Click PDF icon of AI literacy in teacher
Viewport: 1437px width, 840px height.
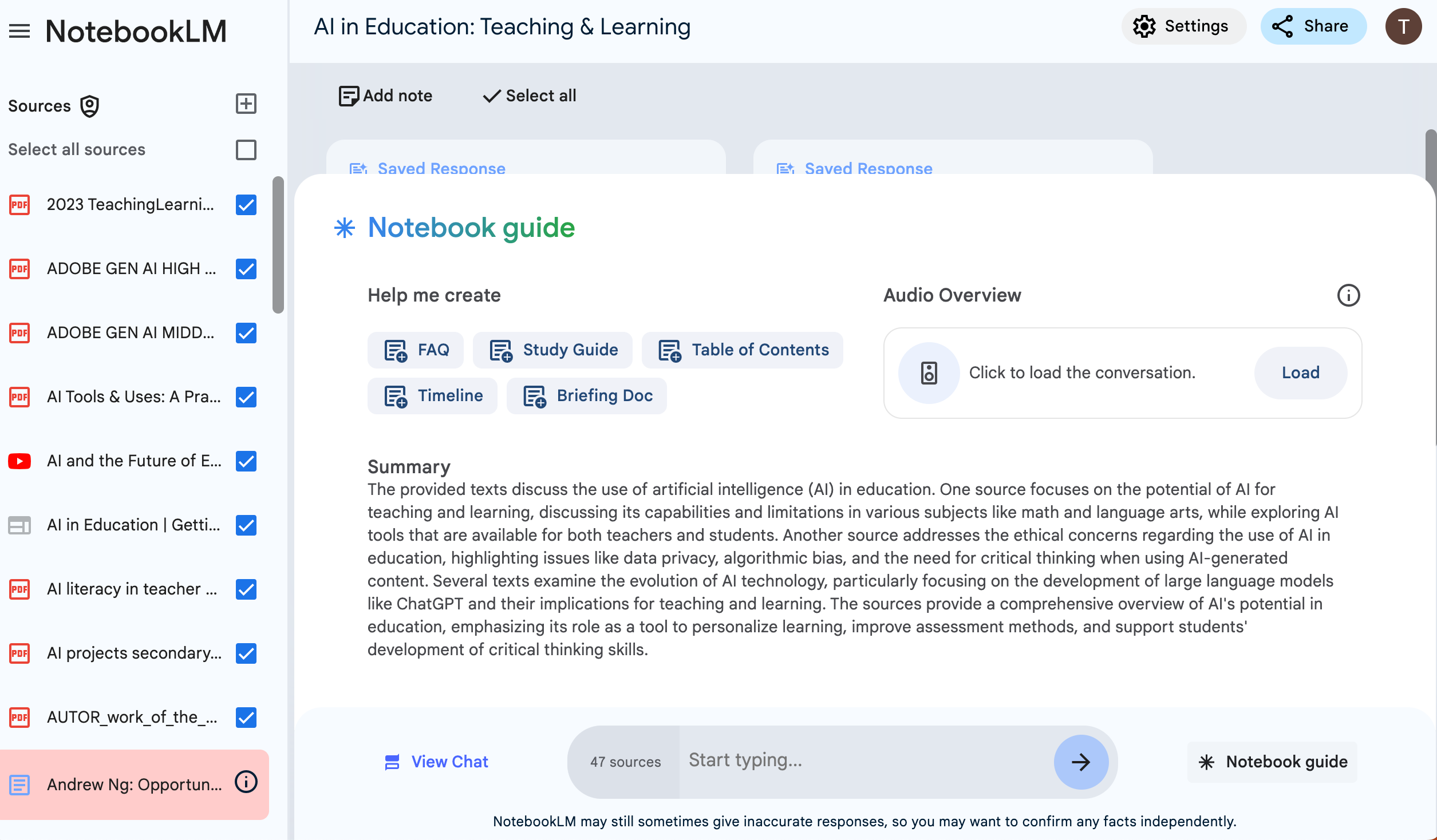[19, 589]
